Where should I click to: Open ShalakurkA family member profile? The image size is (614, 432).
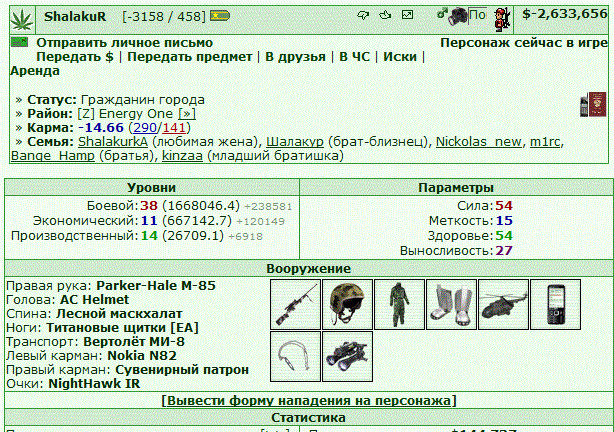coord(113,142)
